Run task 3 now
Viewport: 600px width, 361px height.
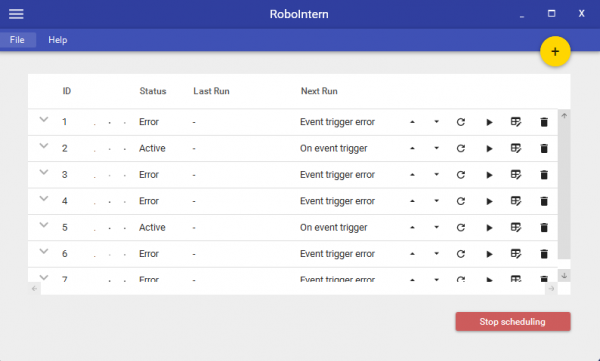(x=489, y=175)
